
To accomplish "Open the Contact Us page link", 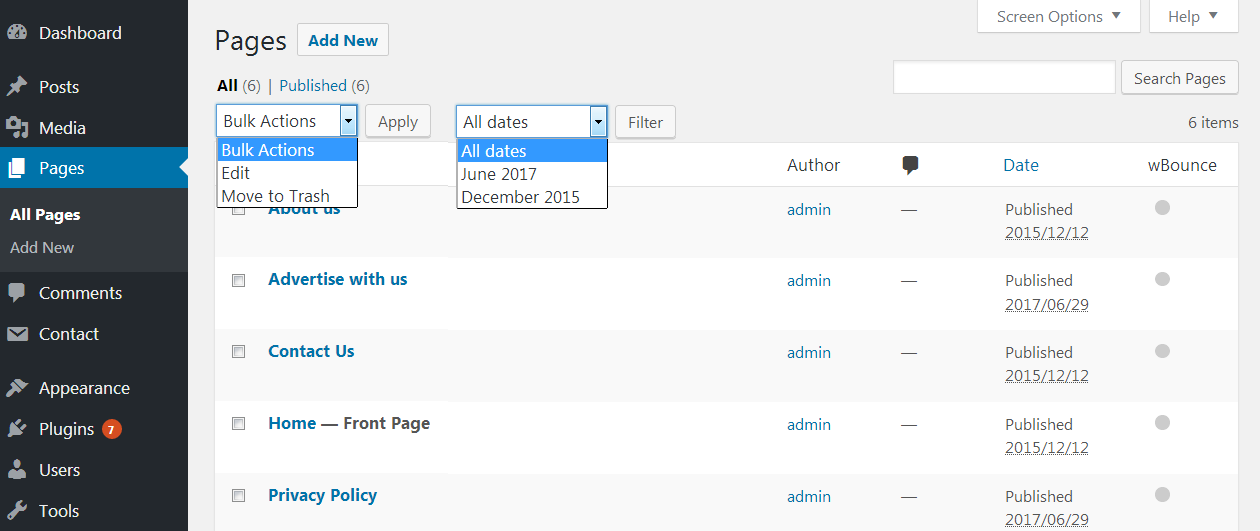I will (x=311, y=351).
